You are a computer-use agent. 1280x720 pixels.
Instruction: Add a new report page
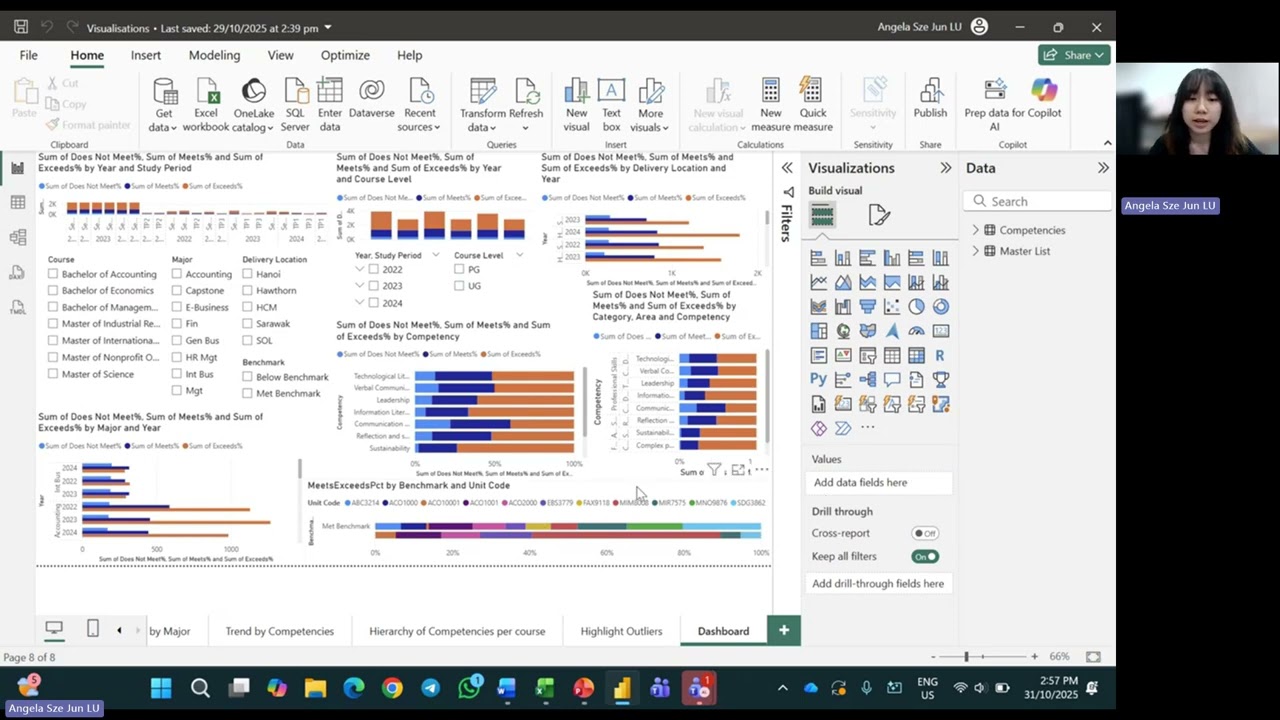[784, 630]
